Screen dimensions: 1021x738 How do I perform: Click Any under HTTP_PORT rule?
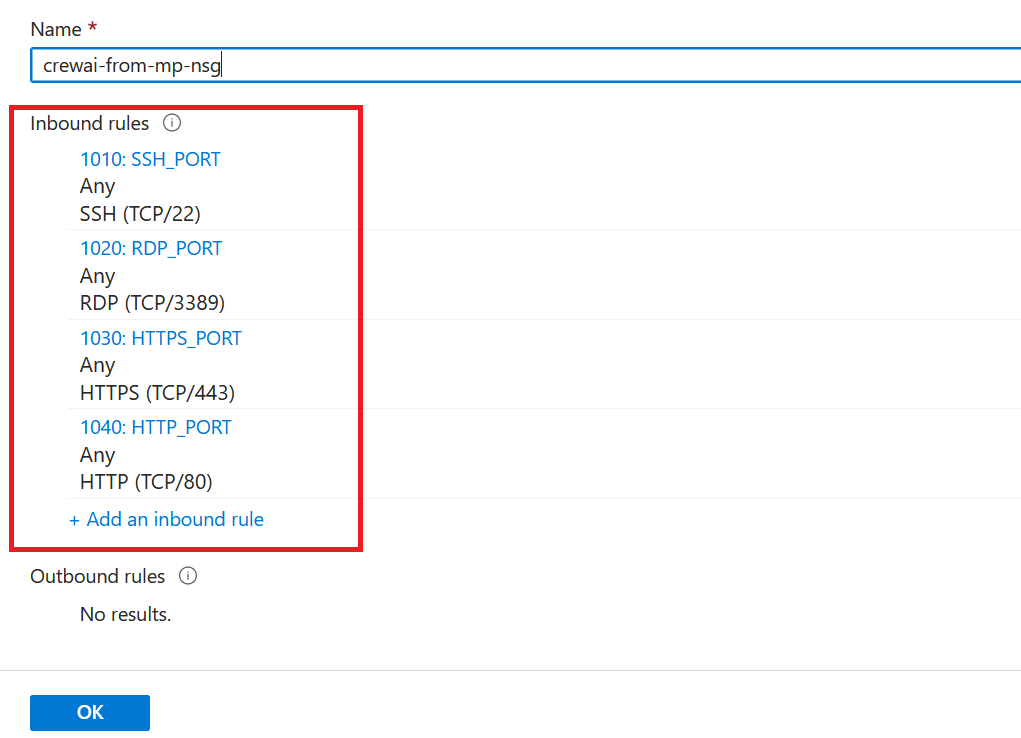[x=98, y=455]
